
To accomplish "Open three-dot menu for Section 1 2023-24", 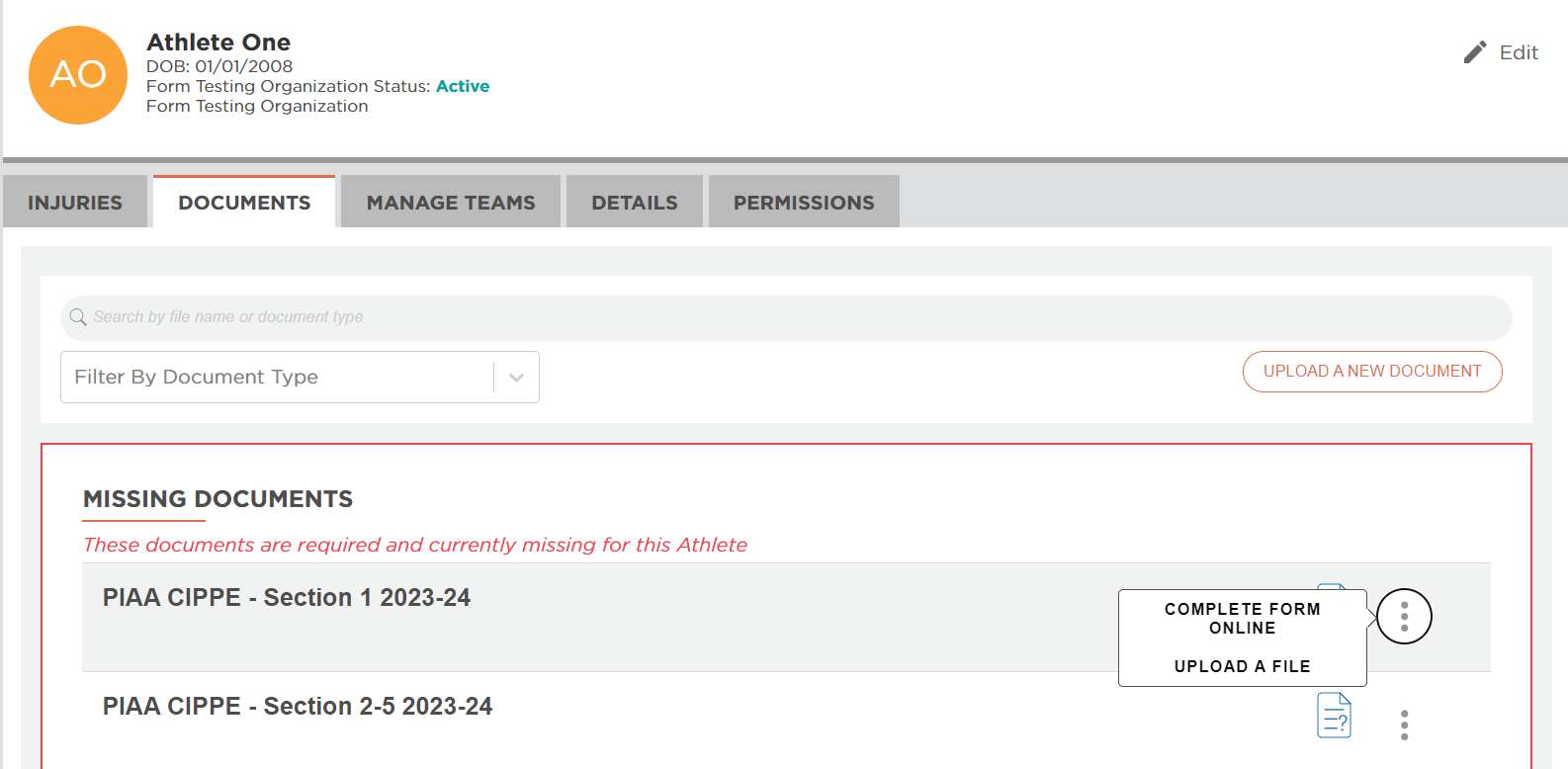I will point(1404,617).
